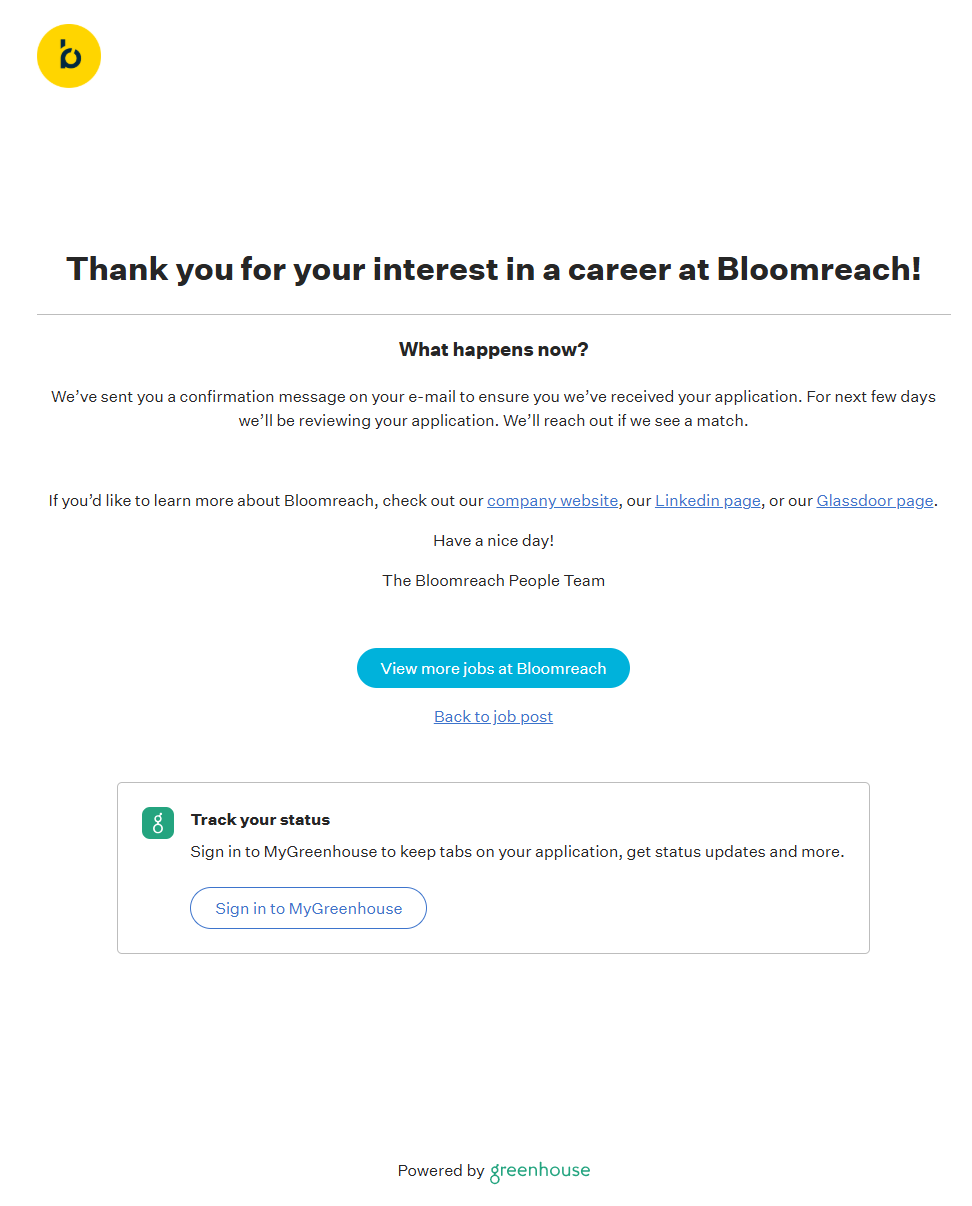Click the We'll reach out if we see a match sentence
Viewport: 972px width, 1206px height.
[x=625, y=421]
